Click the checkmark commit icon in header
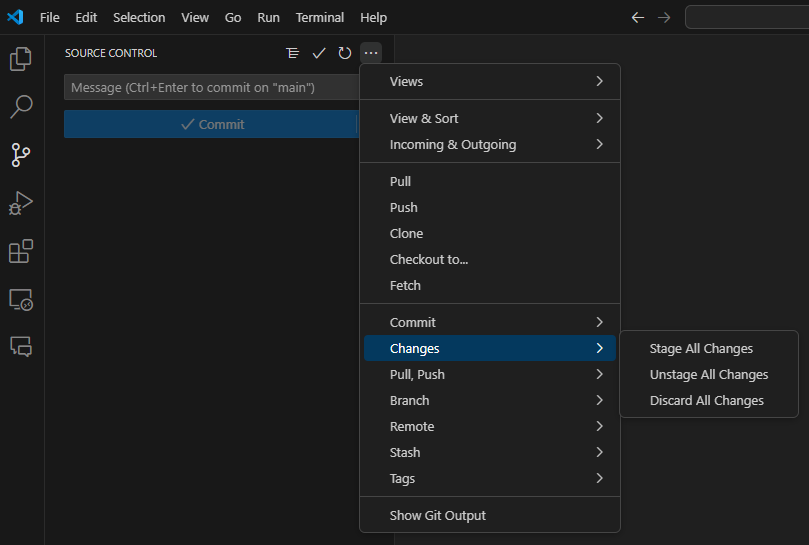The height and width of the screenshot is (545, 809). 319,53
